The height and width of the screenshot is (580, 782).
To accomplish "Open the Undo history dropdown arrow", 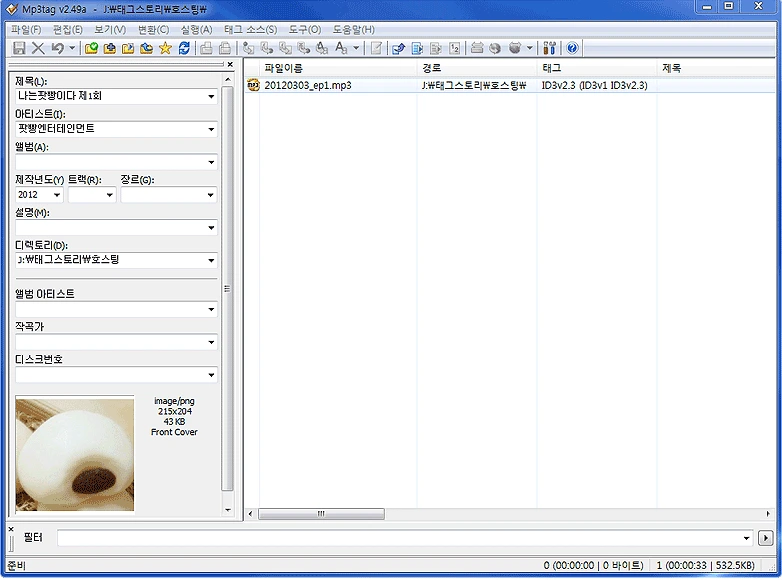I will click(x=72, y=48).
